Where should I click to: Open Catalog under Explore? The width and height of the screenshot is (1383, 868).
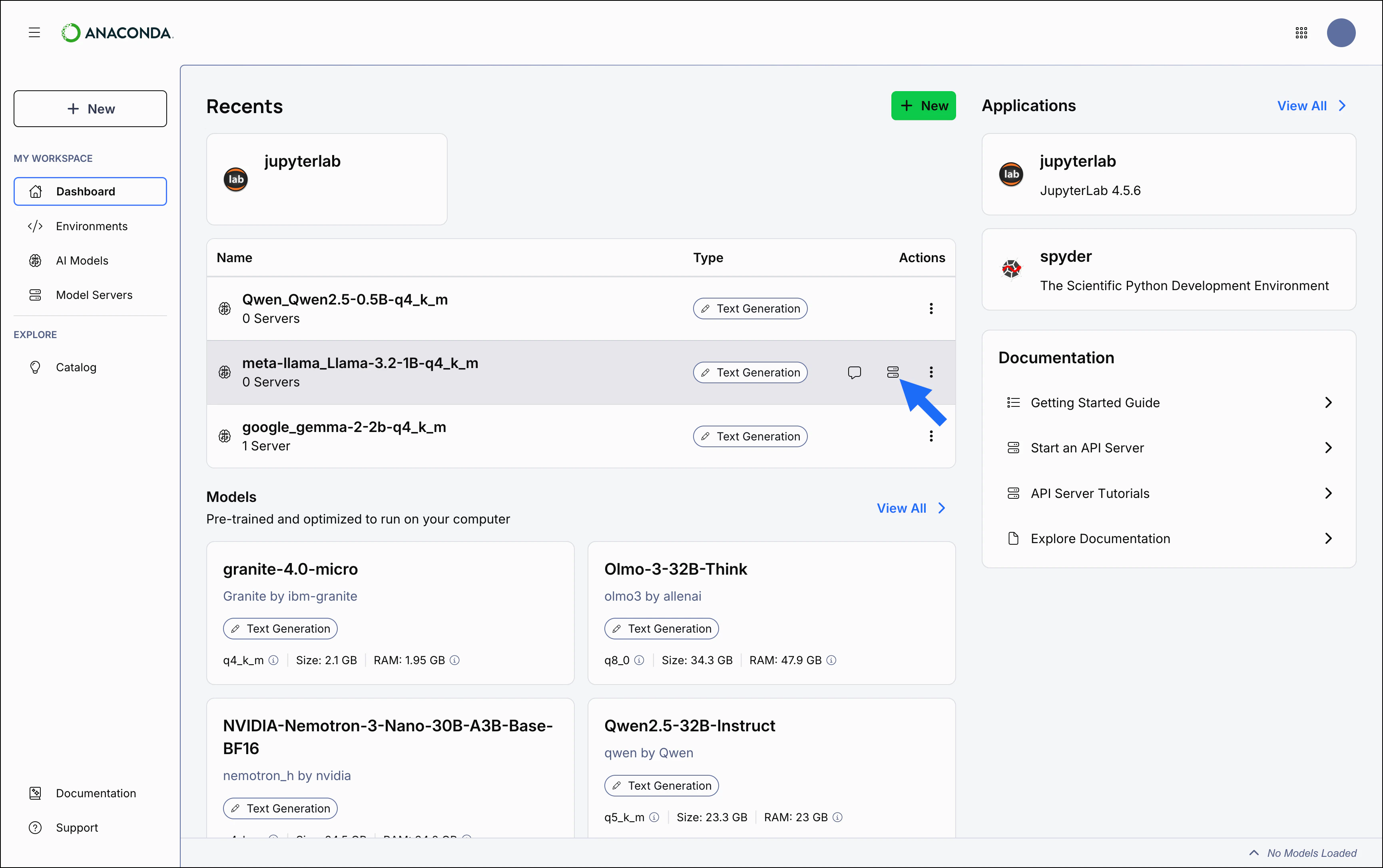tap(76, 367)
